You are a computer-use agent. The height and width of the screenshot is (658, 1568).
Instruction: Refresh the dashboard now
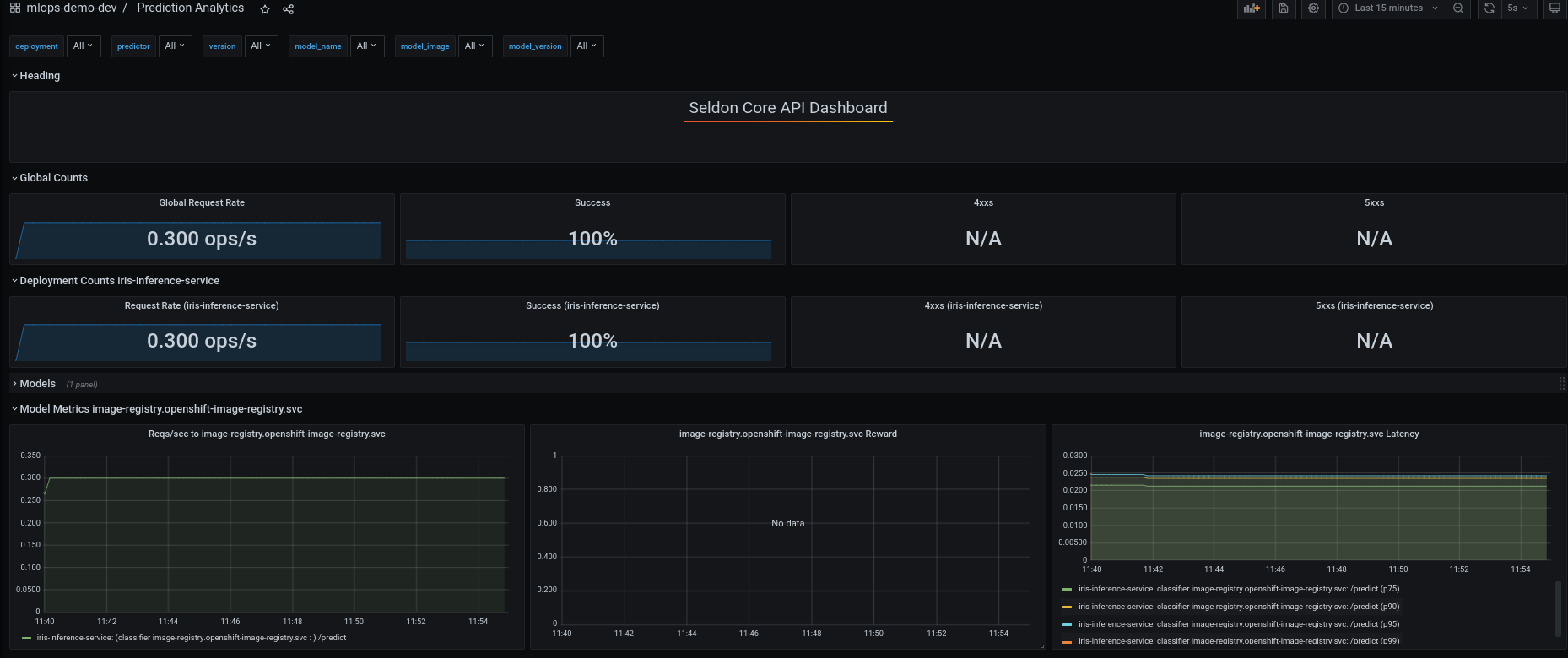pos(1490,8)
